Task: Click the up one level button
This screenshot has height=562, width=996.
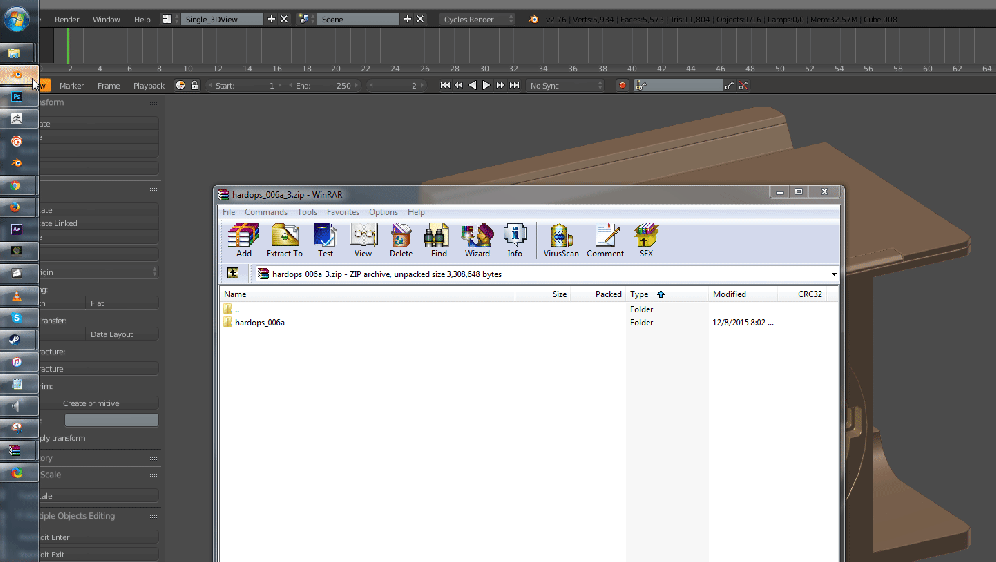Action: [232, 273]
